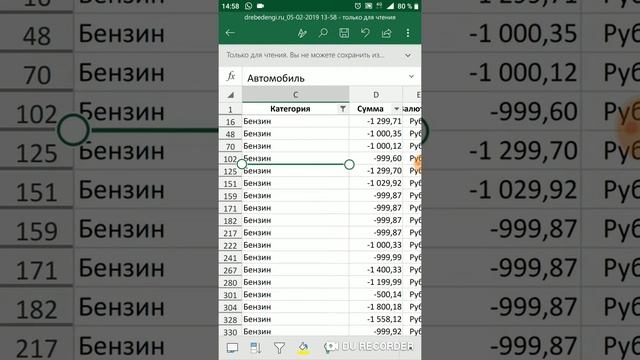
Task: Select row header 222
Action: [230, 245]
